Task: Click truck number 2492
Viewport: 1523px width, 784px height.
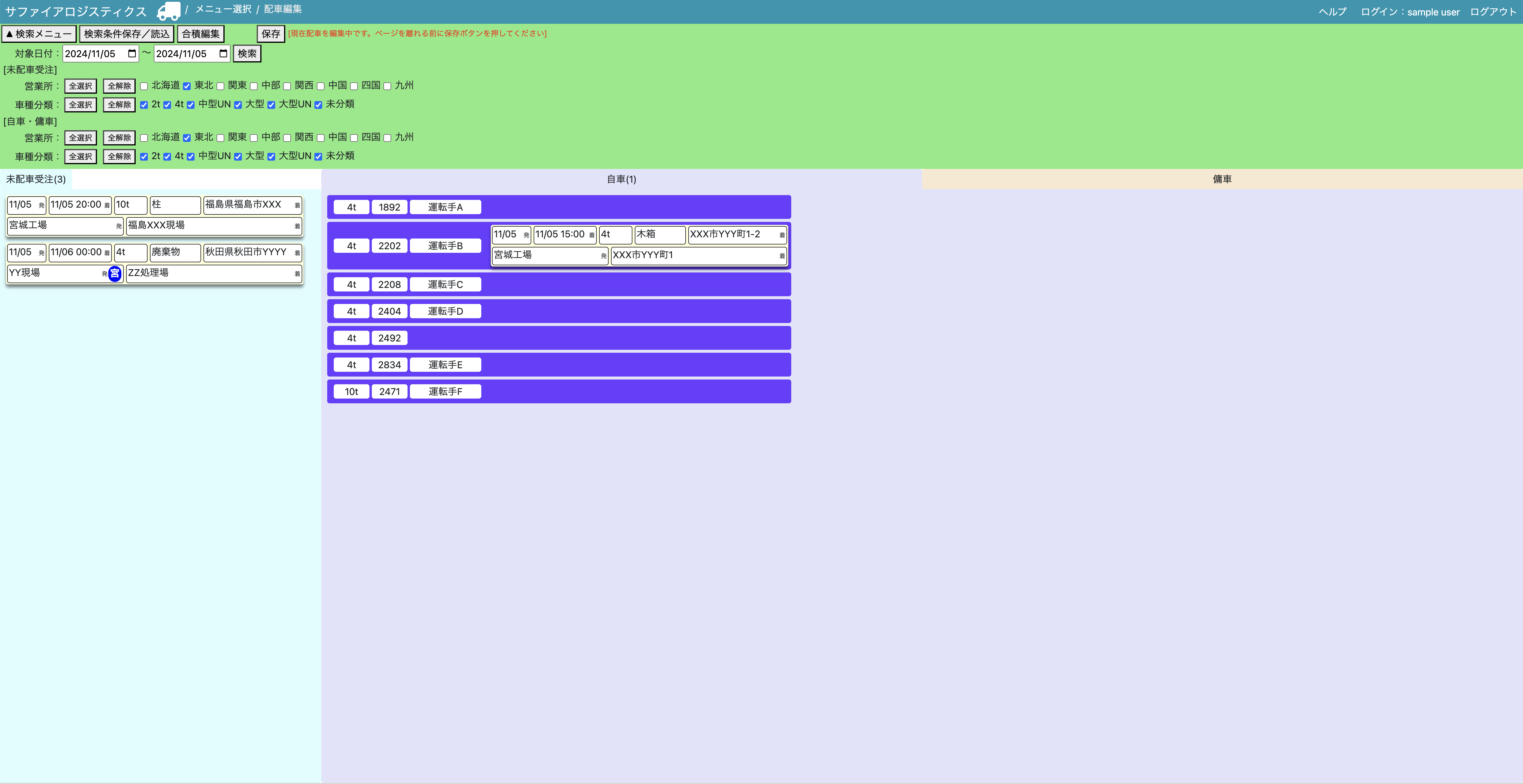Action: 389,338
